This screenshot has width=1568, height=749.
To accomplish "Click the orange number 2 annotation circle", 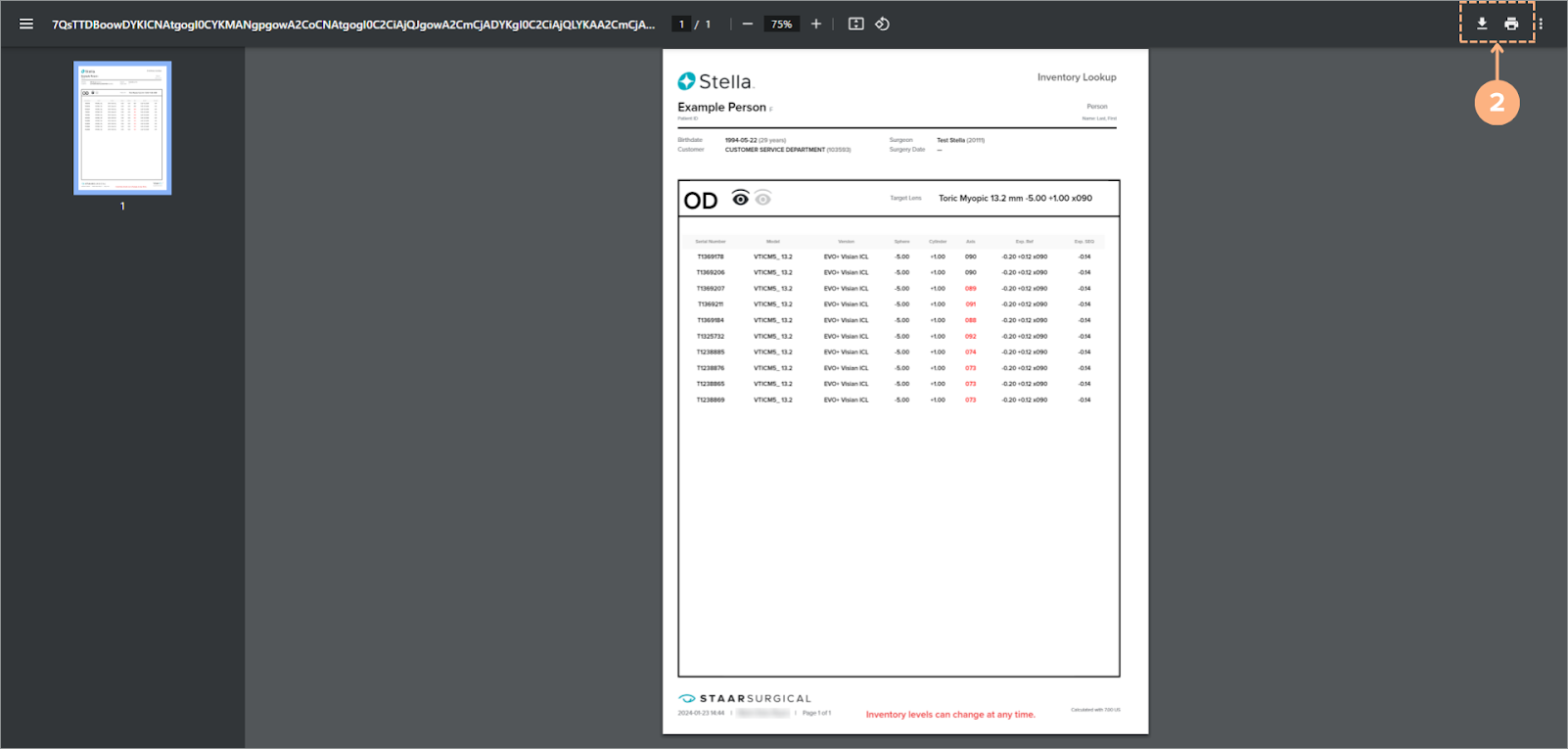I will point(1497,102).
